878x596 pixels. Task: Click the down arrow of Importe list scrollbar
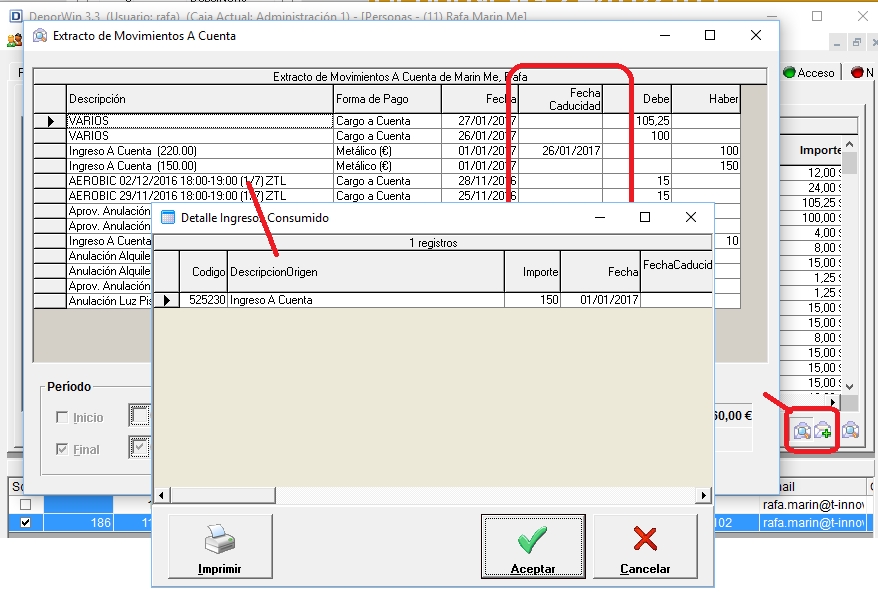click(x=849, y=387)
